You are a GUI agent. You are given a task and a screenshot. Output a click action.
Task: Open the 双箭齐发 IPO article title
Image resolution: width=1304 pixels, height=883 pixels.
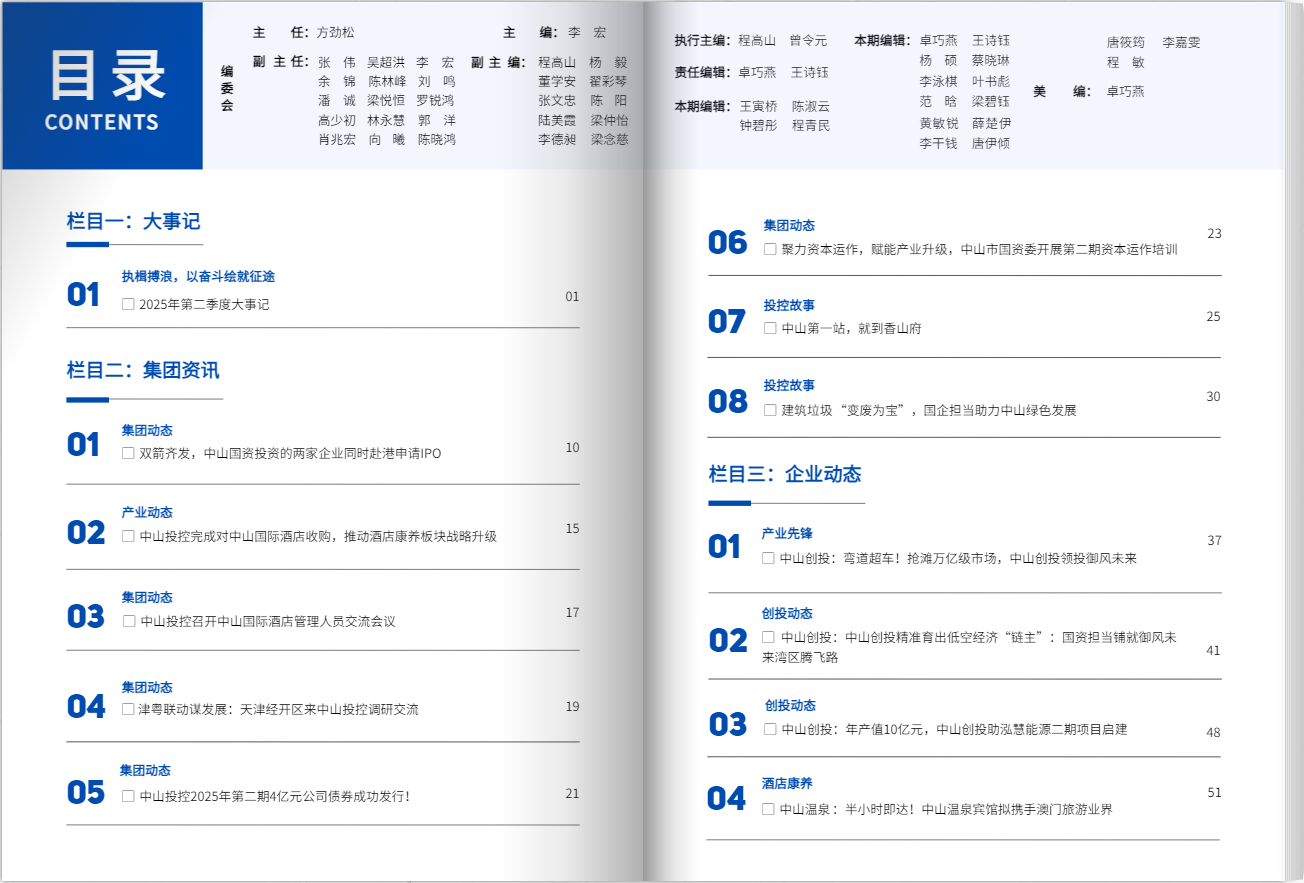[290, 453]
